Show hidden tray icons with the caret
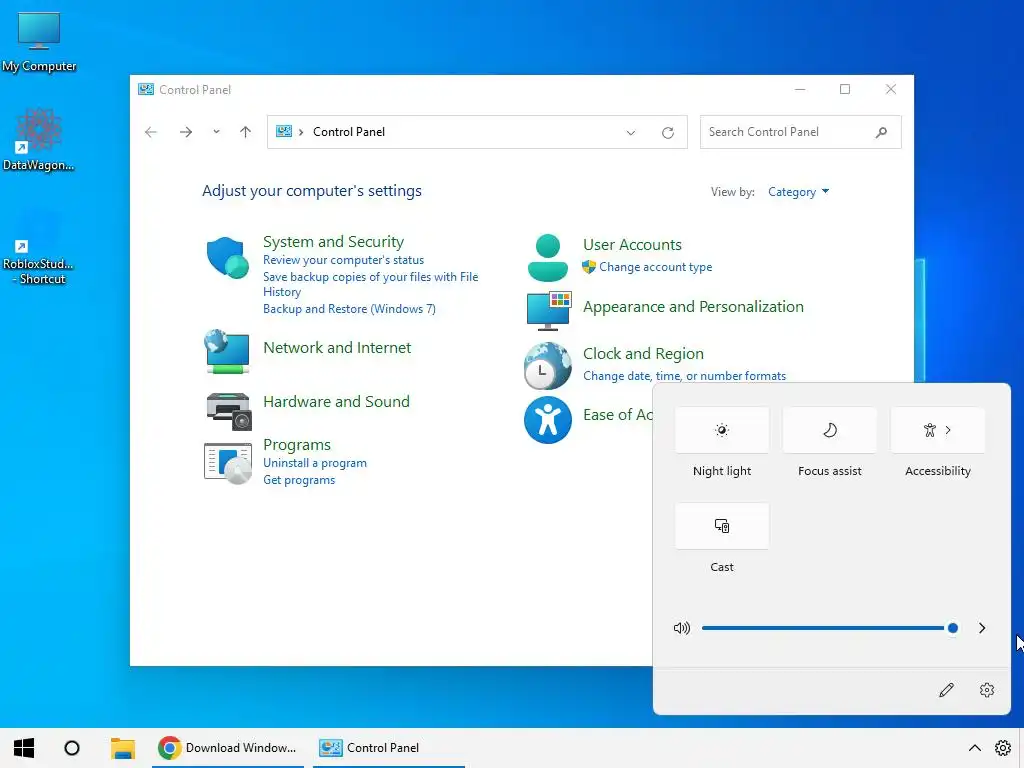Image resolution: width=1024 pixels, height=768 pixels. 974,748
